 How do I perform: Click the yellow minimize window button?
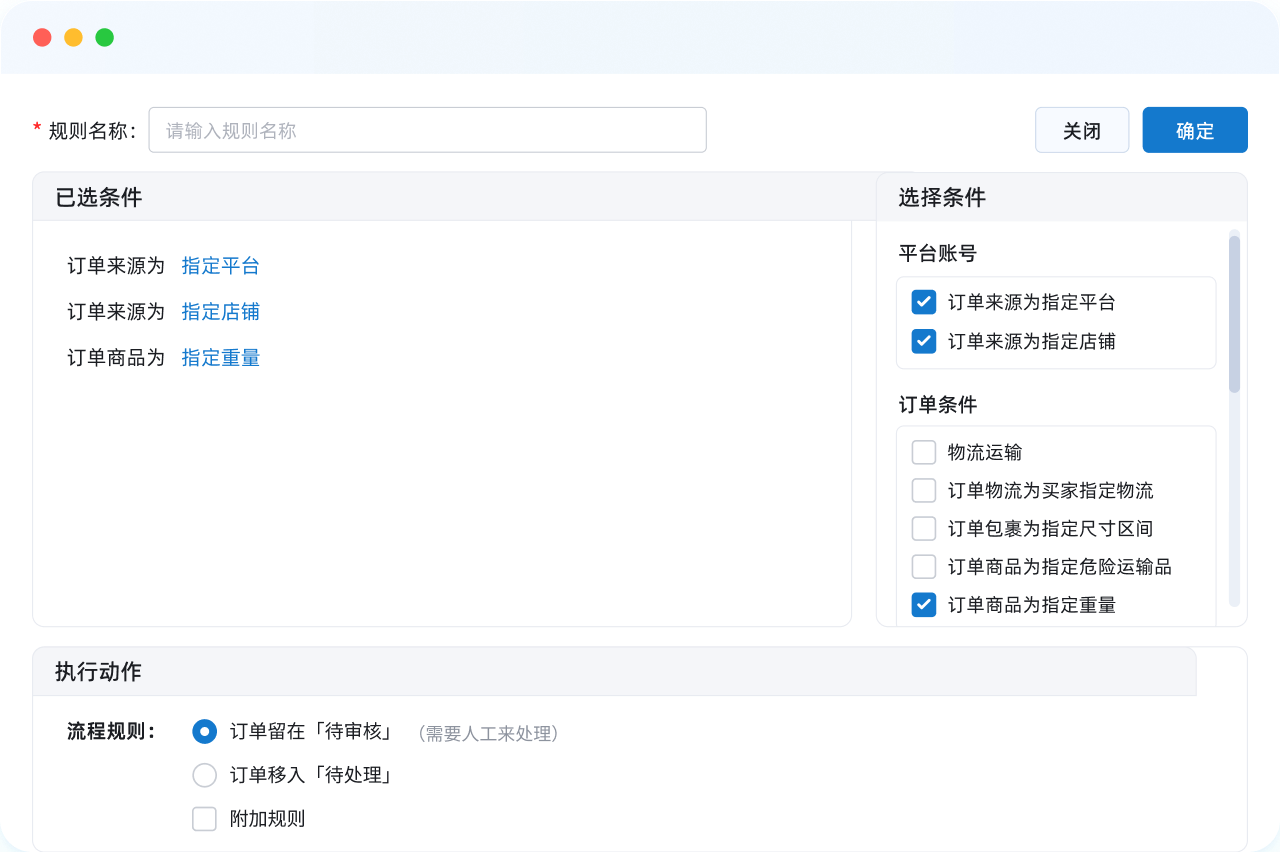73,38
